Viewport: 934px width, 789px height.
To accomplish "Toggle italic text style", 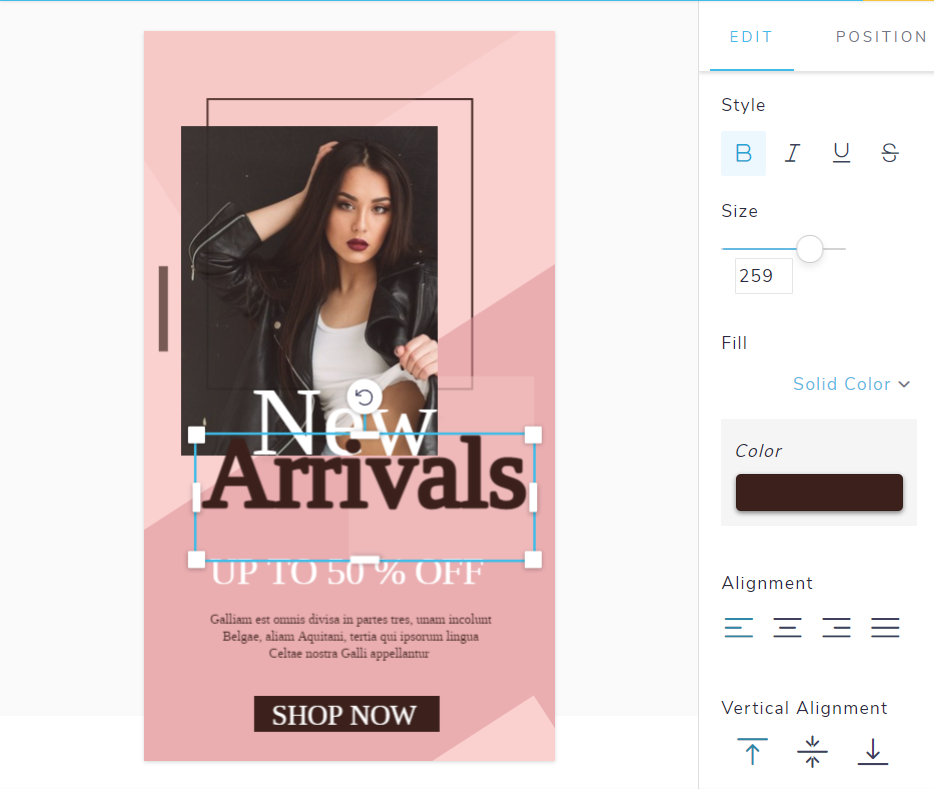I will (792, 153).
